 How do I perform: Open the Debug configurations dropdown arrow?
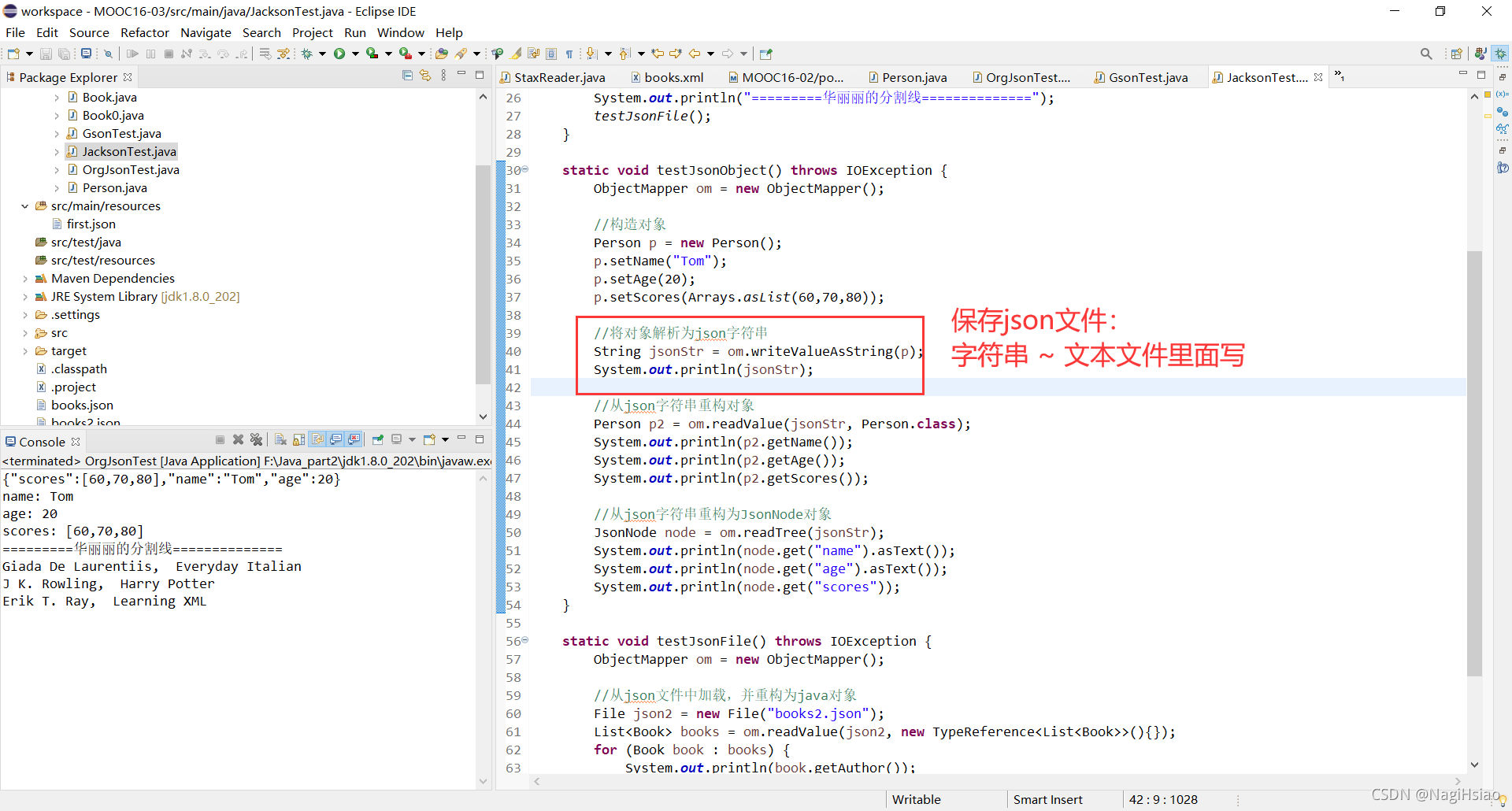(322, 54)
